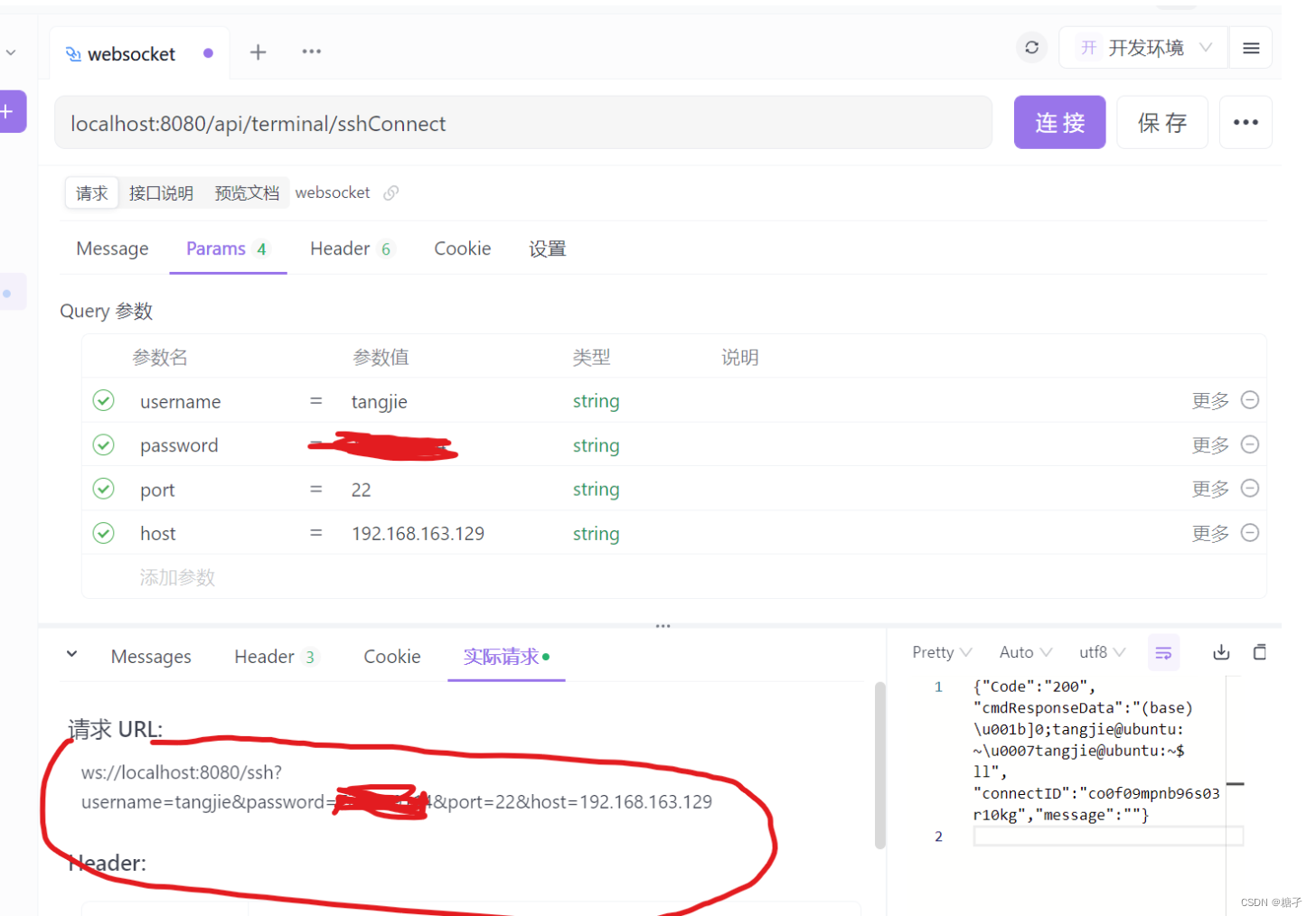Uncheck the username parameter checkbox
The height and width of the screenshot is (916, 1316).
click(104, 400)
